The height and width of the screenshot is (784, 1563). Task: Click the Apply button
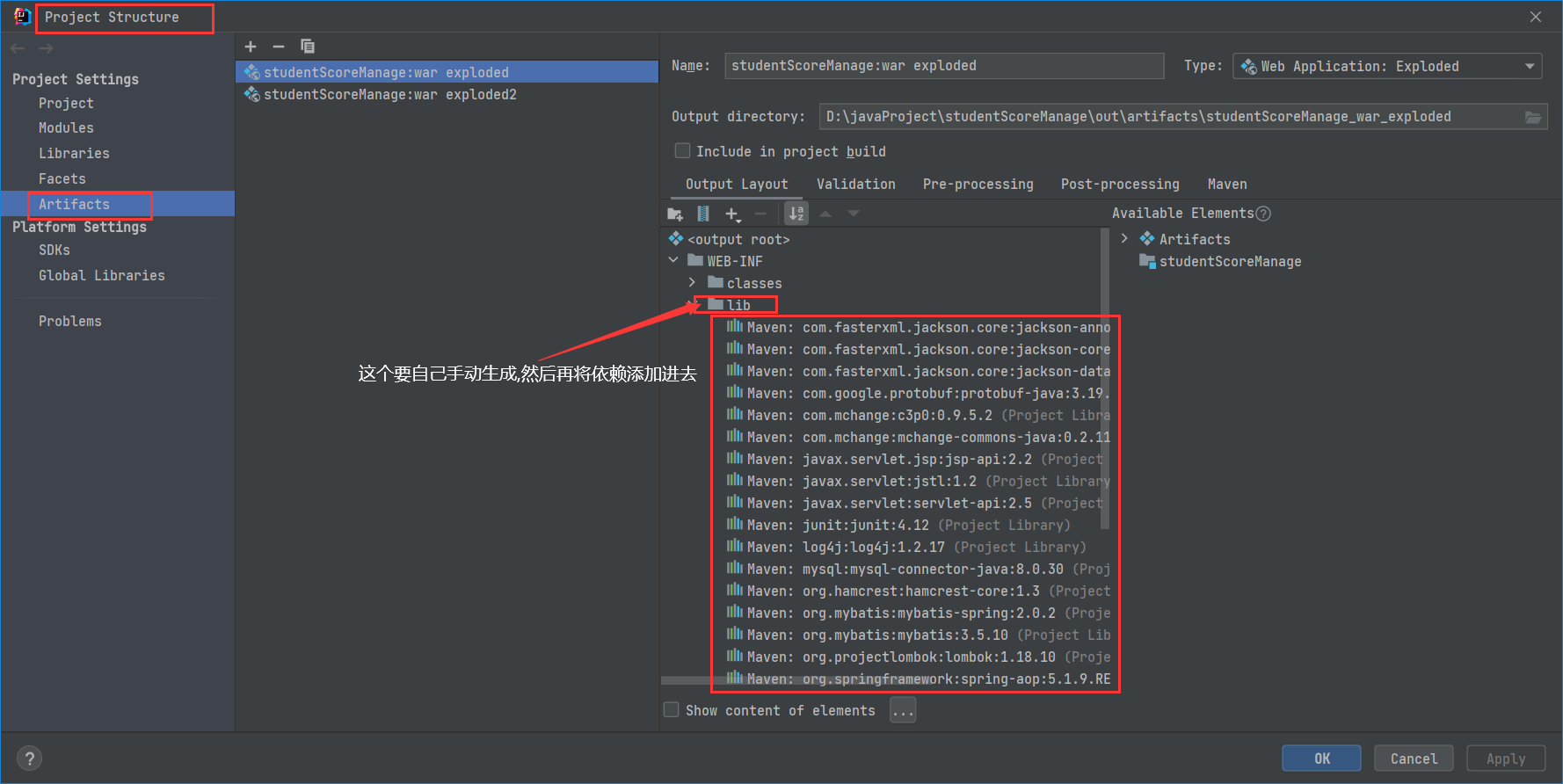(1506, 759)
